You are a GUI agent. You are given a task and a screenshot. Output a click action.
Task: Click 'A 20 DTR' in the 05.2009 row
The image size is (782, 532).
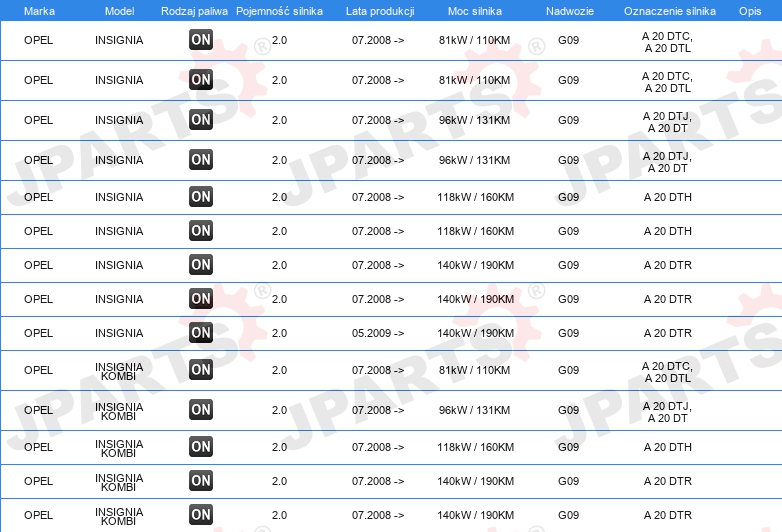click(667, 333)
